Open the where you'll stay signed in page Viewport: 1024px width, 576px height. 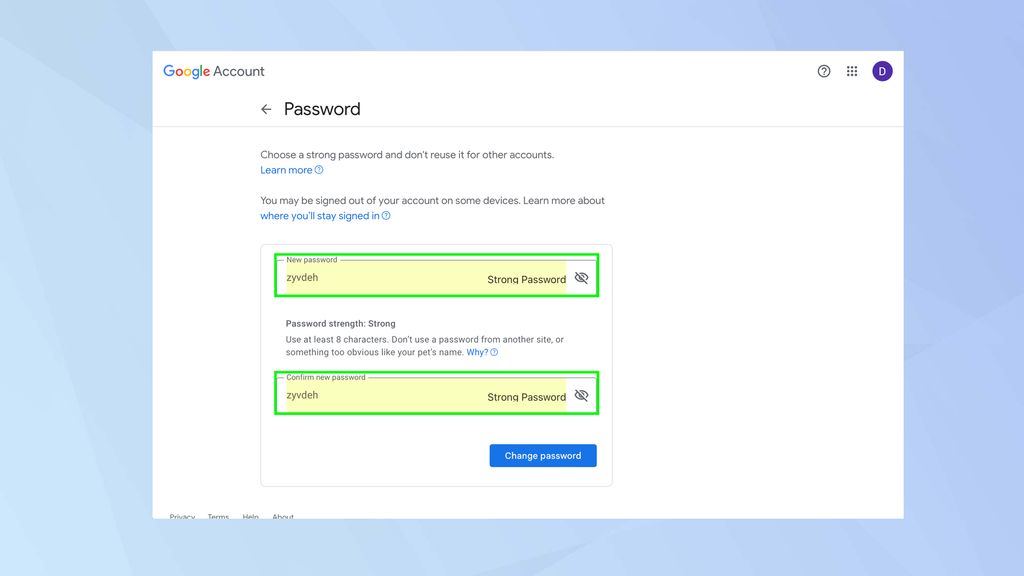click(x=320, y=215)
